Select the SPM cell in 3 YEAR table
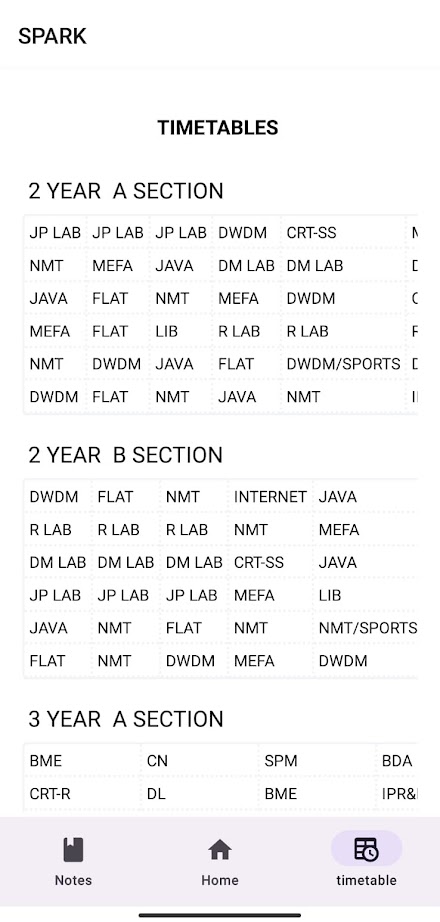 click(x=281, y=761)
